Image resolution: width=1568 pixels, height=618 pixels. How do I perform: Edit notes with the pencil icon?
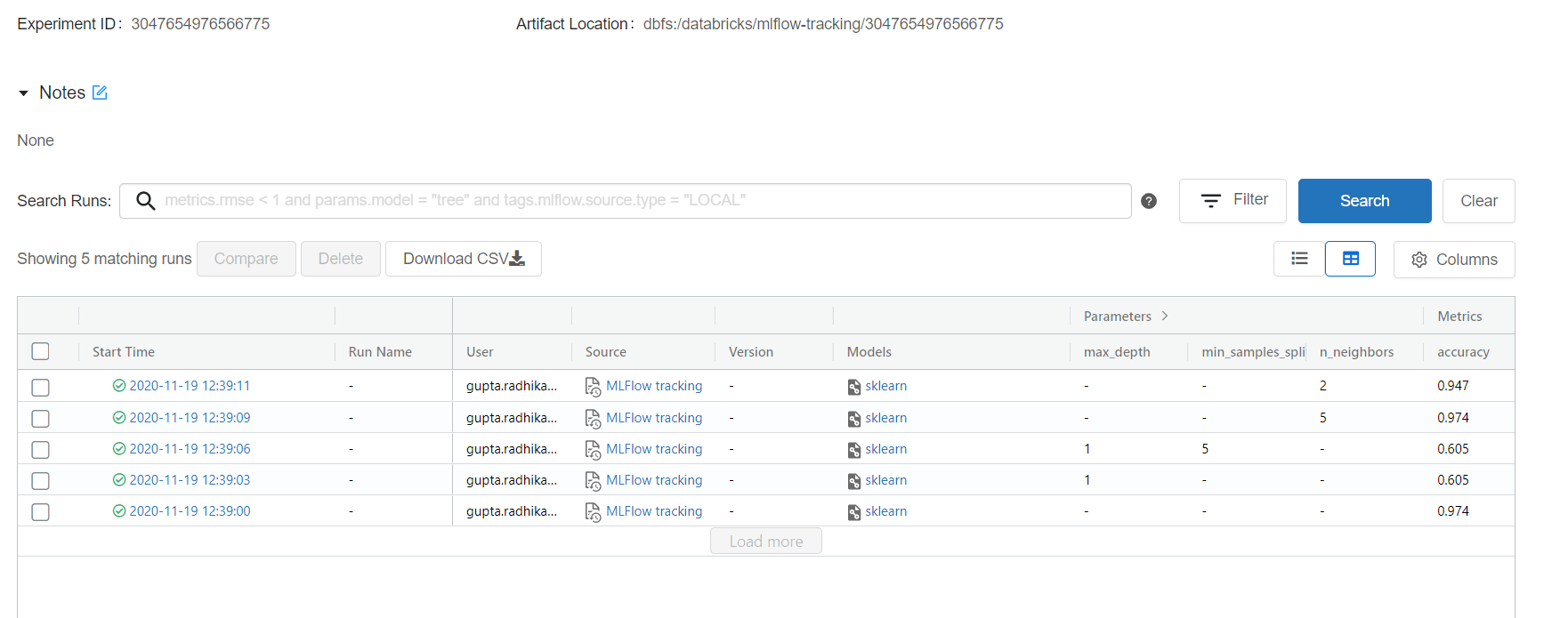(x=100, y=92)
